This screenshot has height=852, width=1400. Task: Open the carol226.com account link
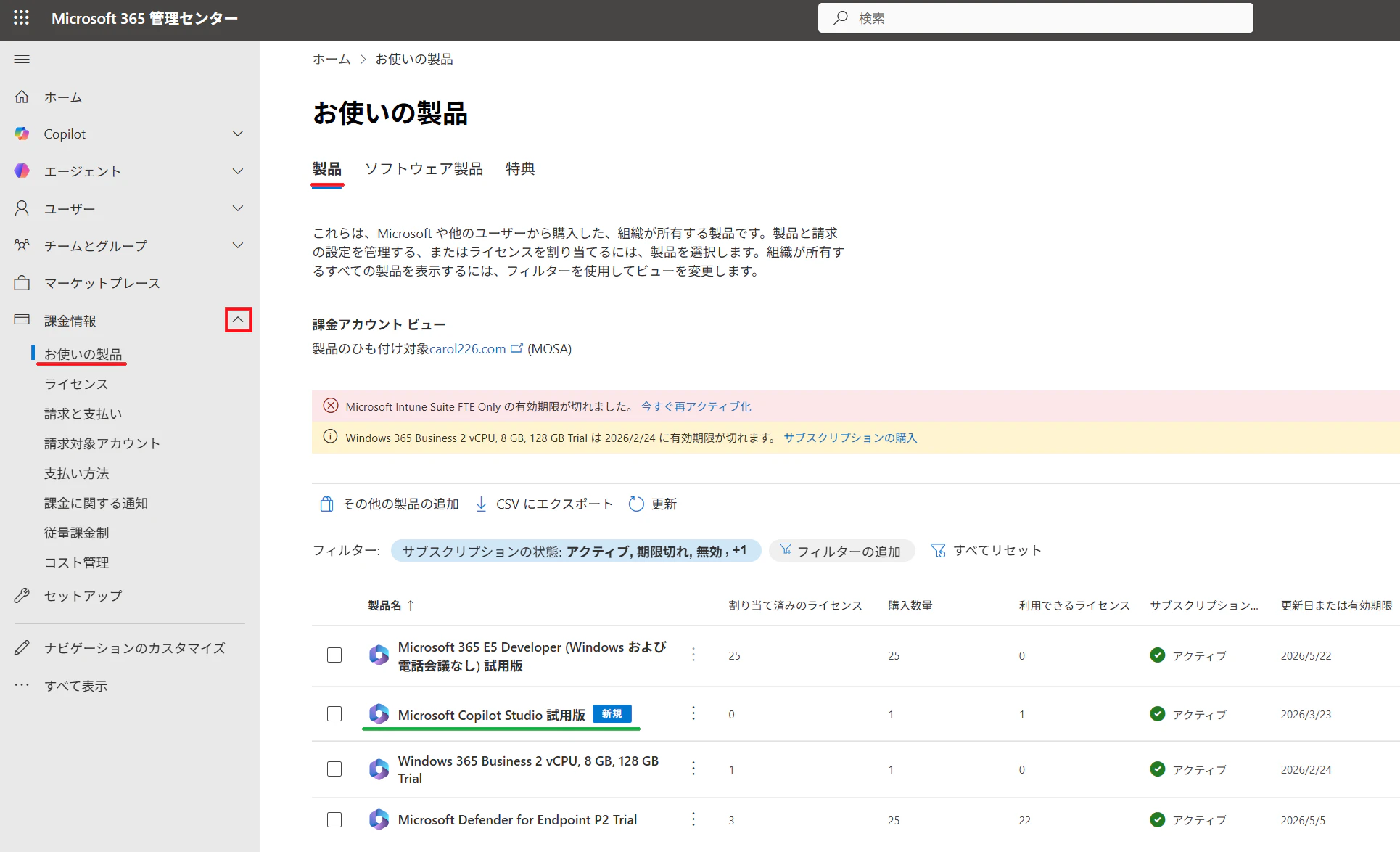point(468,348)
